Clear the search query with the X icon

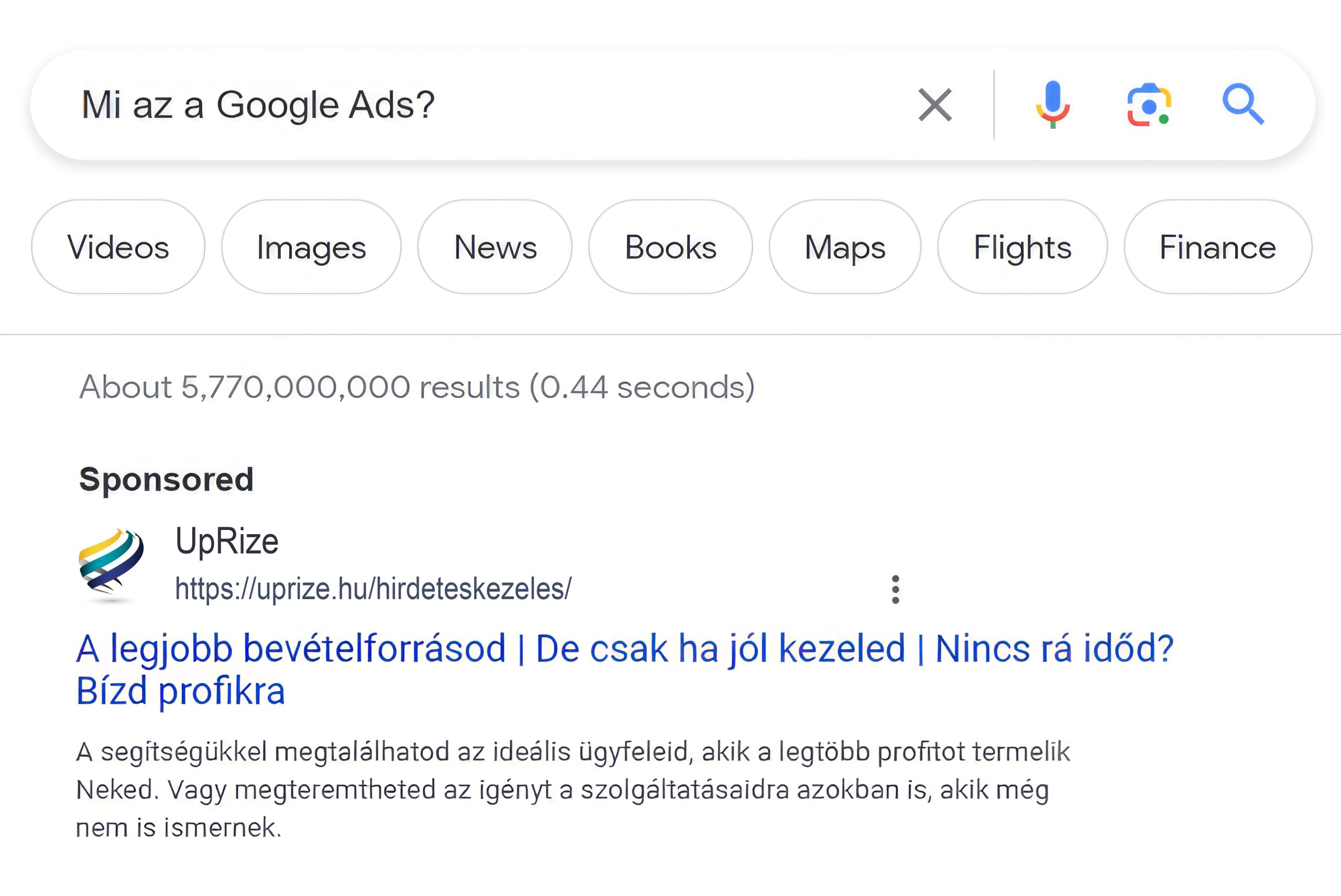pos(935,105)
